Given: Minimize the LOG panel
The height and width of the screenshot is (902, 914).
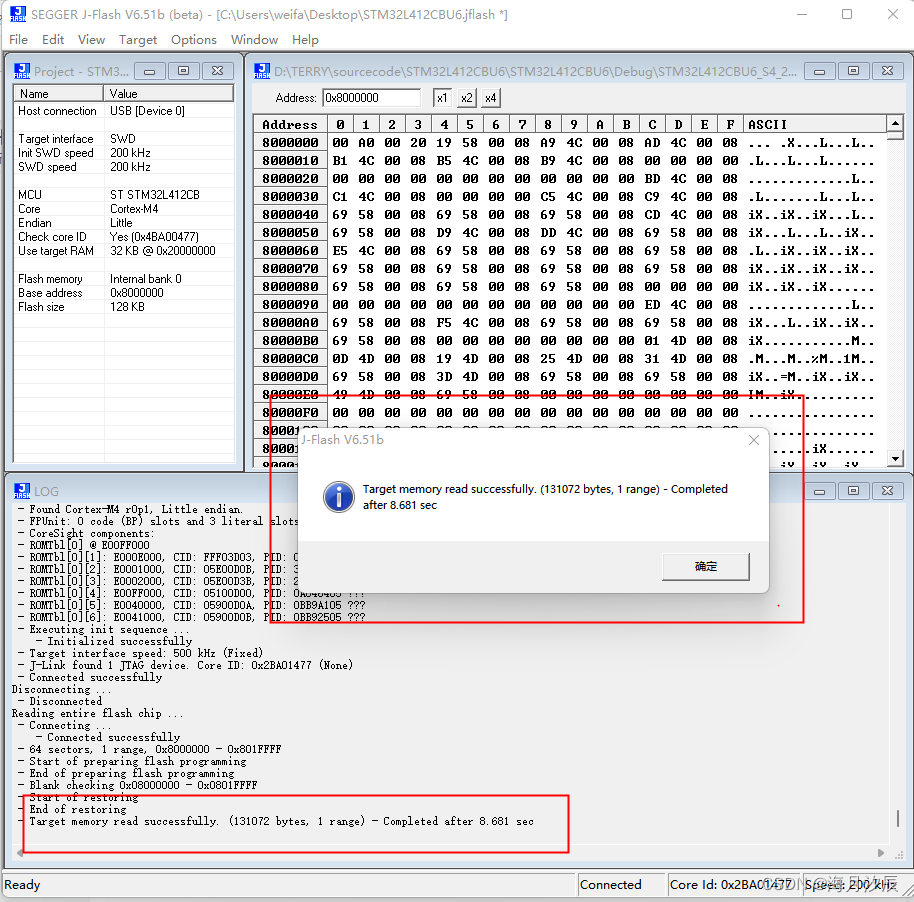Looking at the screenshot, I should click(x=819, y=491).
